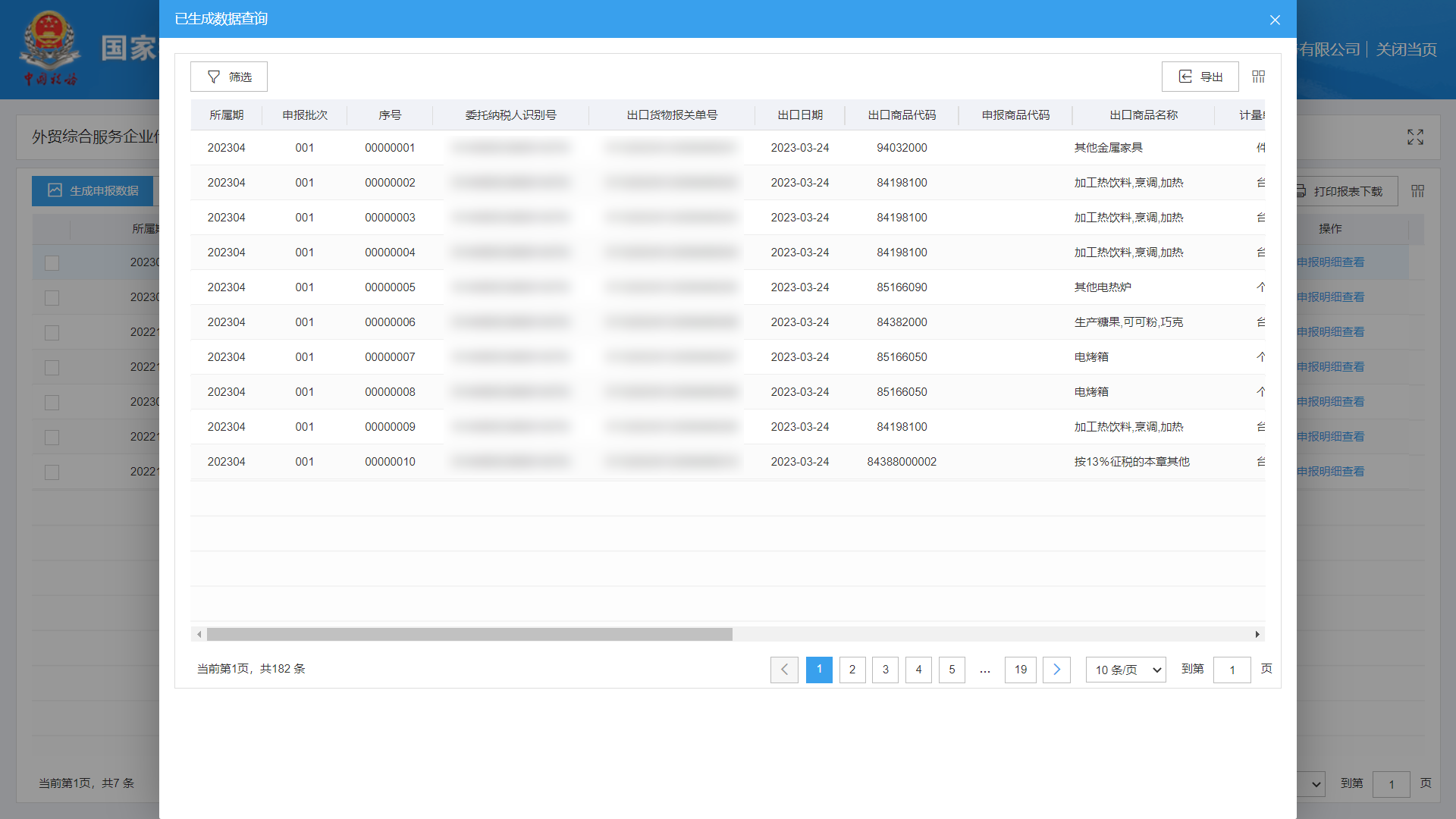Click left arrow of horizontal scrollbar
Image resolution: width=1456 pixels, height=819 pixels.
(199, 634)
